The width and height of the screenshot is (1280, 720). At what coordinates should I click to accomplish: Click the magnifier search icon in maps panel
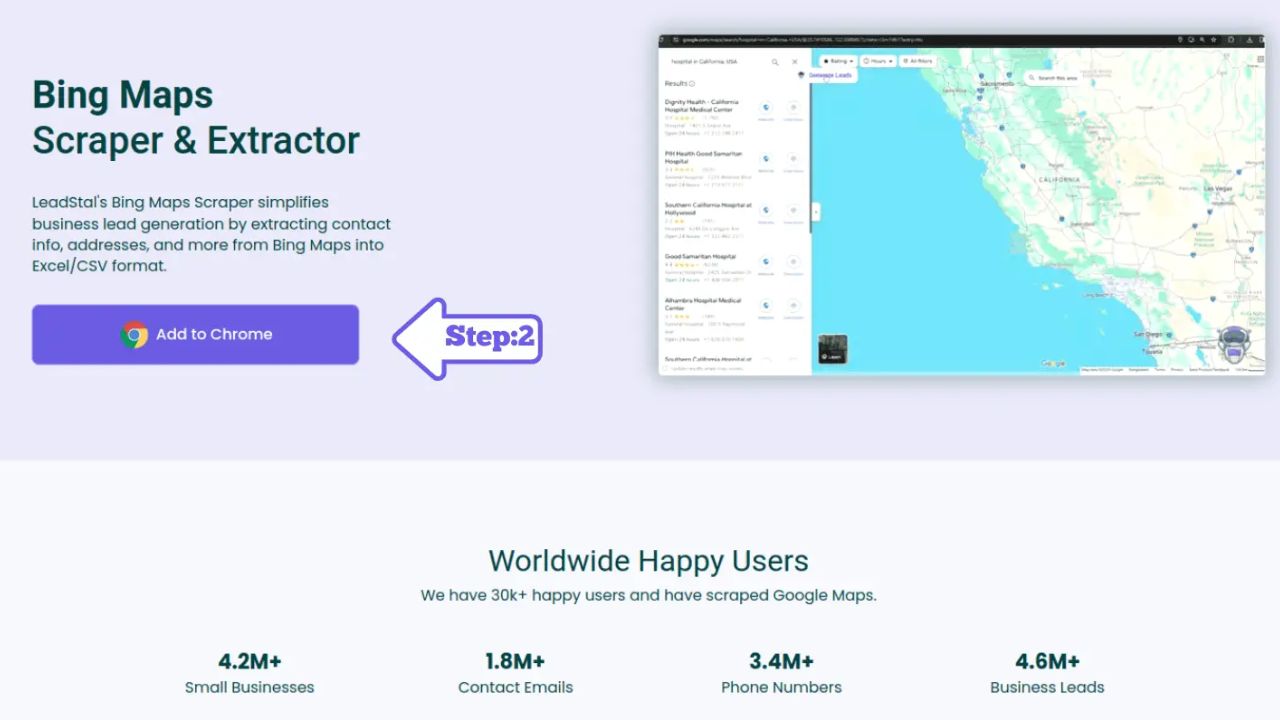[x=774, y=62]
